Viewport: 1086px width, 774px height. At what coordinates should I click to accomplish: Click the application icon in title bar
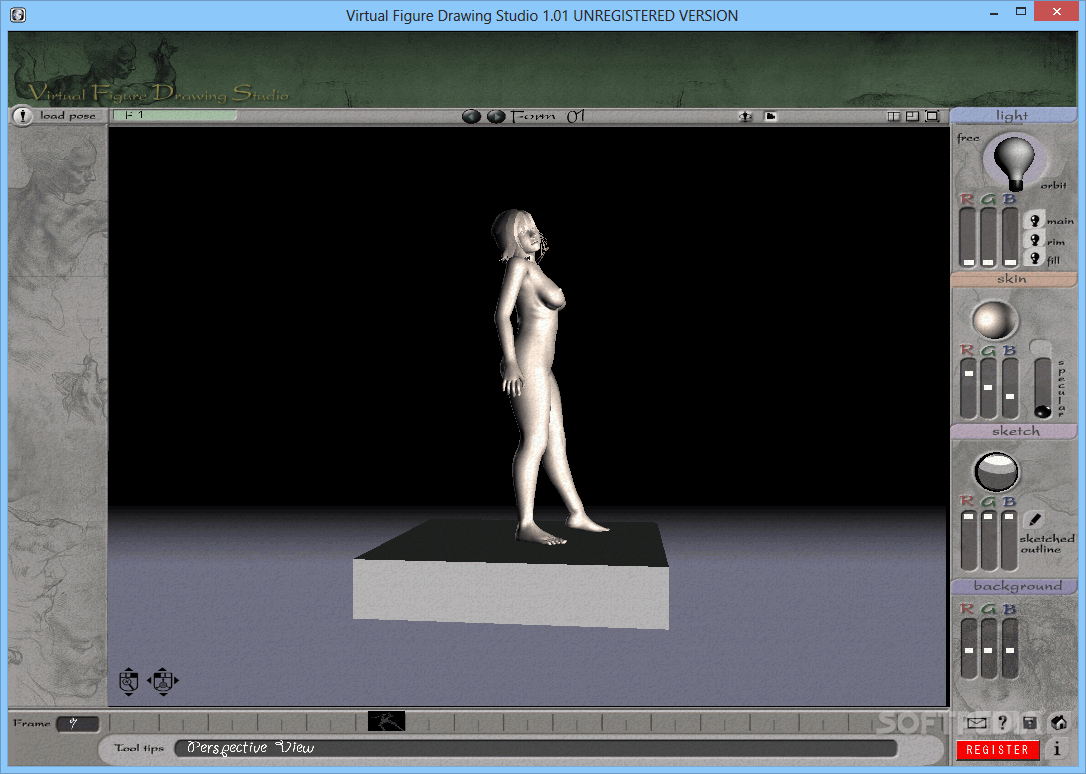(19, 15)
